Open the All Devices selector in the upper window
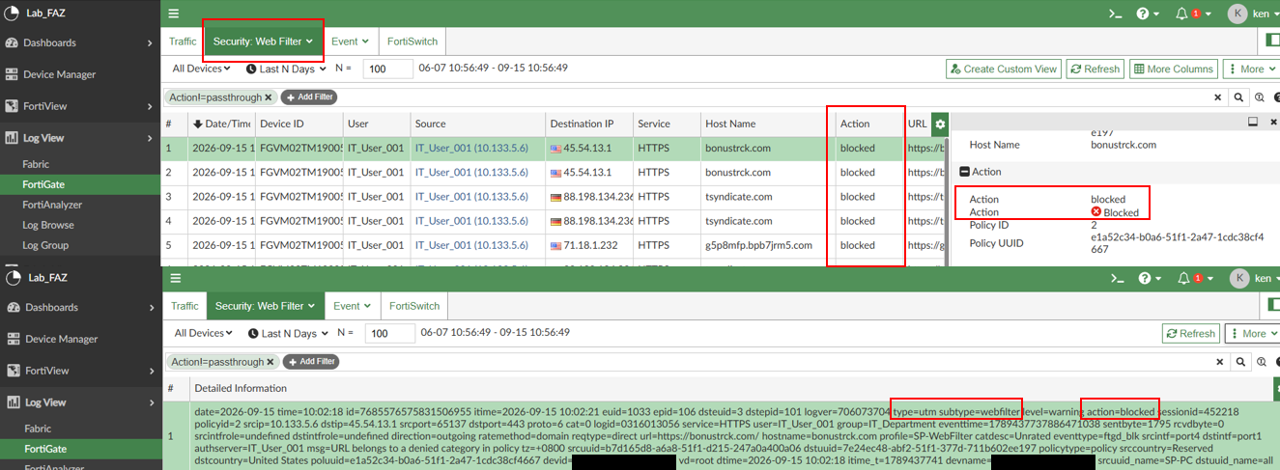This screenshot has width=1280, height=470. click(x=202, y=69)
